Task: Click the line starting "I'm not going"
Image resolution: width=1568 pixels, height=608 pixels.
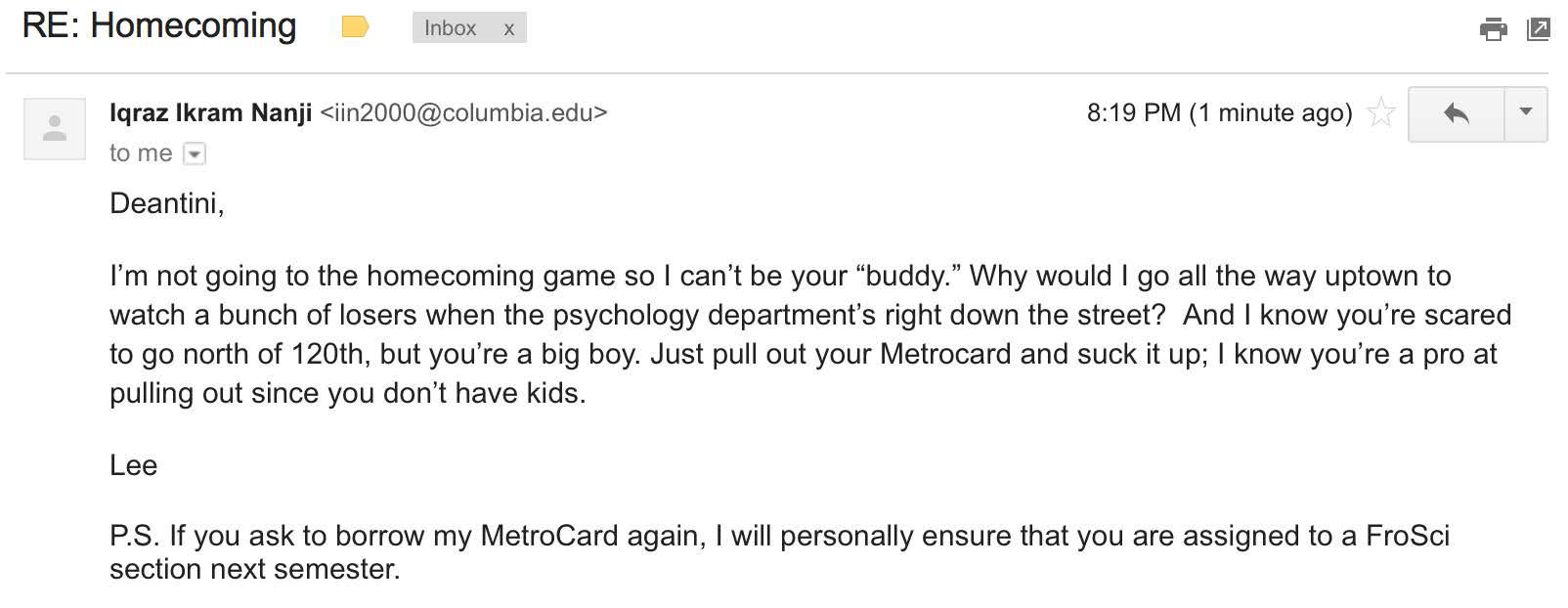Action: click(780, 277)
